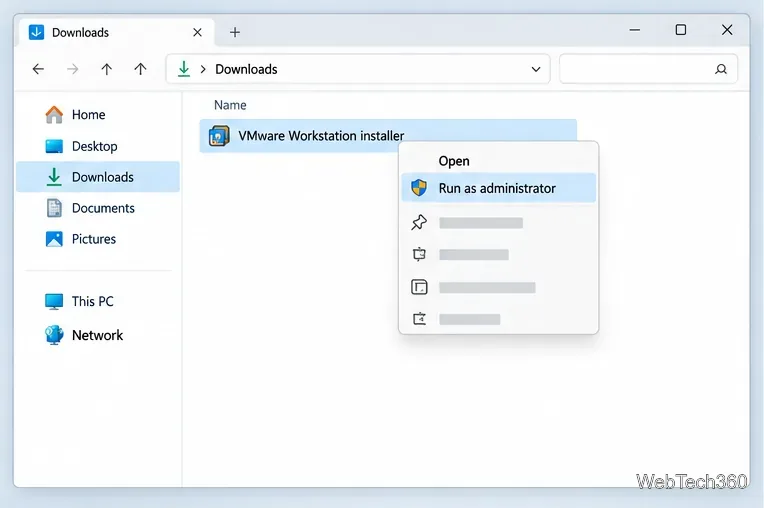Add a new tab with plus button
The height and width of the screenshot is (508, 764).
point(235,32)
